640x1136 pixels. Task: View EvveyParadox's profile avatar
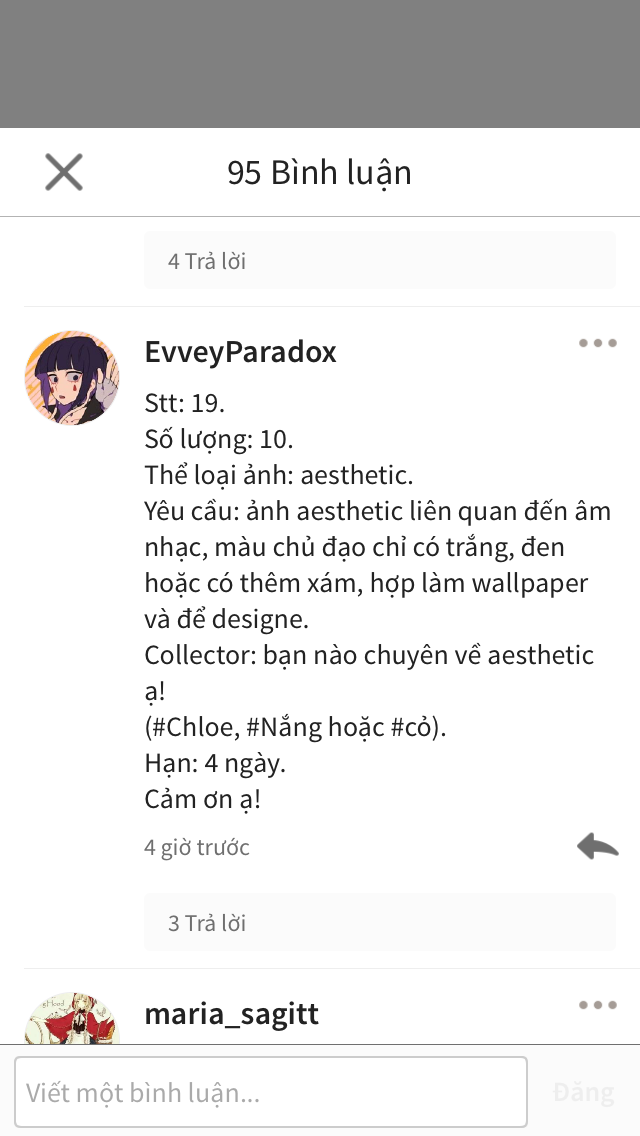[x=72, y=377]
